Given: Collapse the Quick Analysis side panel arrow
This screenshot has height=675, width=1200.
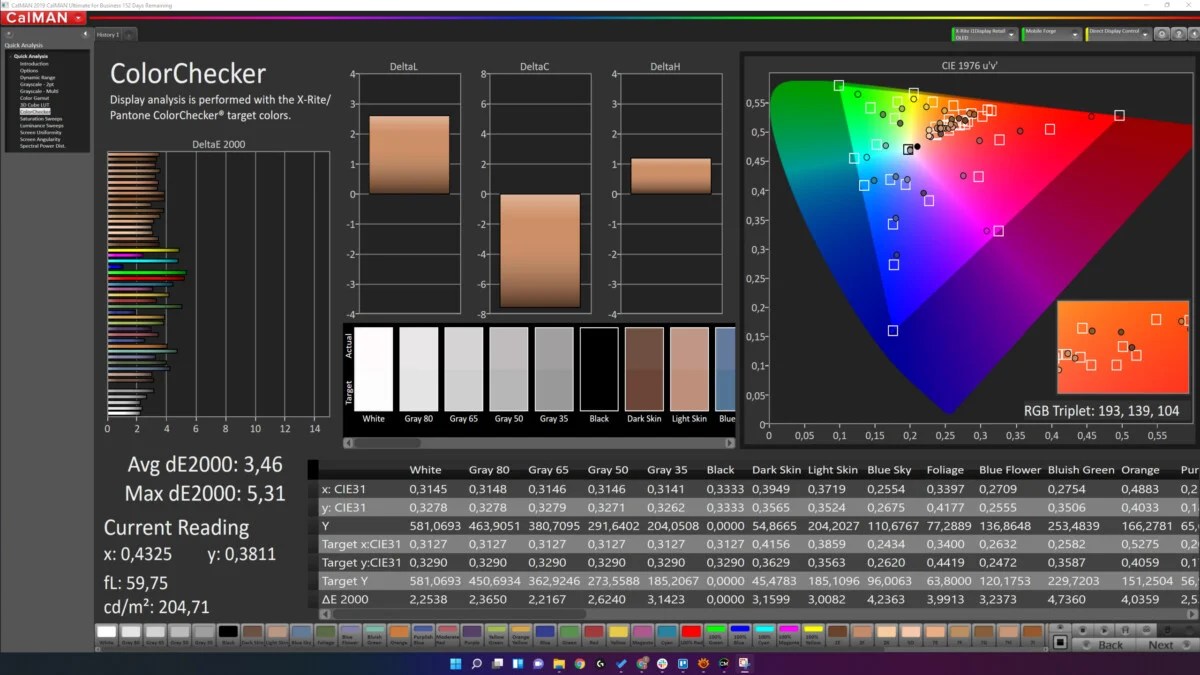Looking at the screenshot, I should tap(84, 32).
